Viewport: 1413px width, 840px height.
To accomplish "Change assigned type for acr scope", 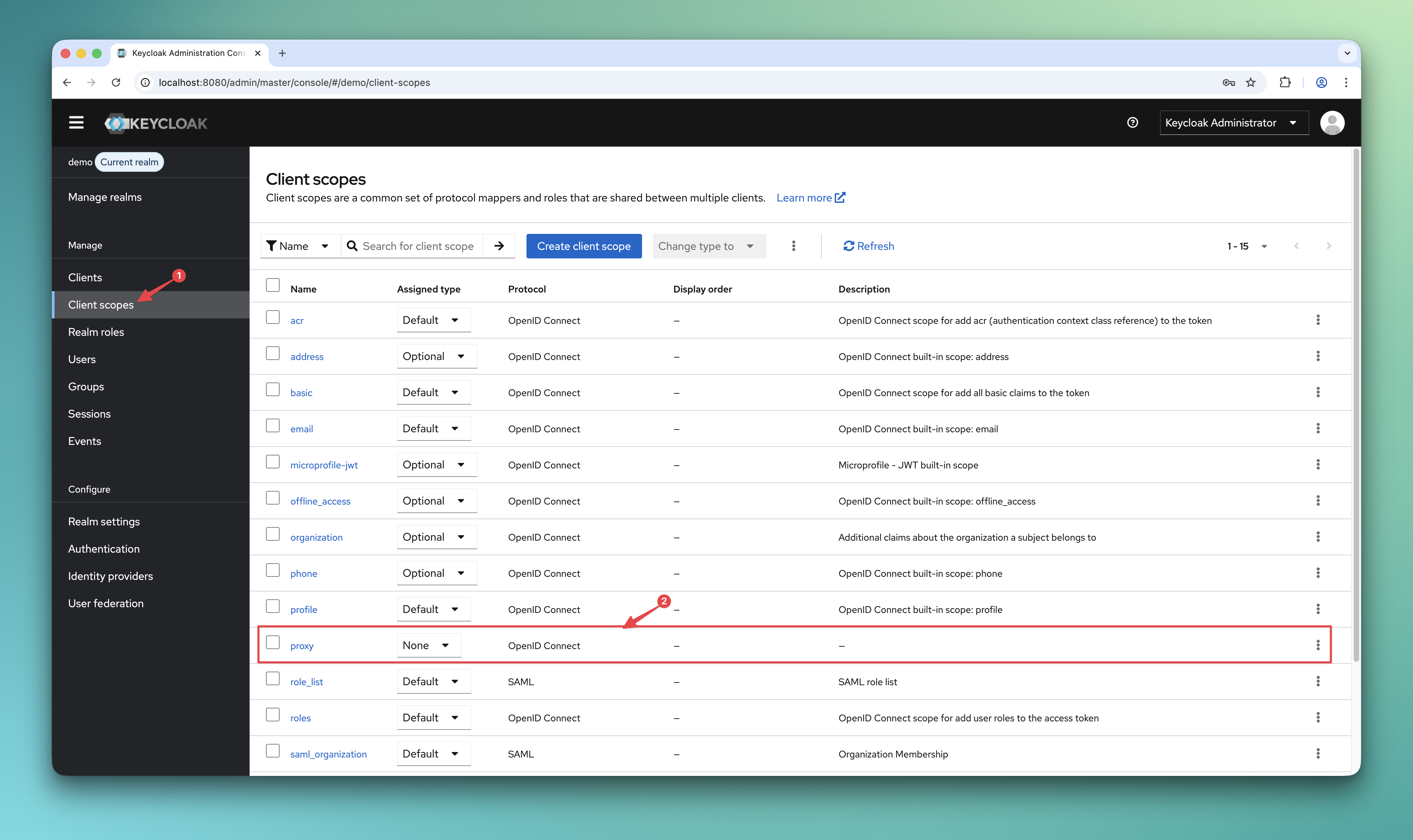I will click(x=434, y=320).
